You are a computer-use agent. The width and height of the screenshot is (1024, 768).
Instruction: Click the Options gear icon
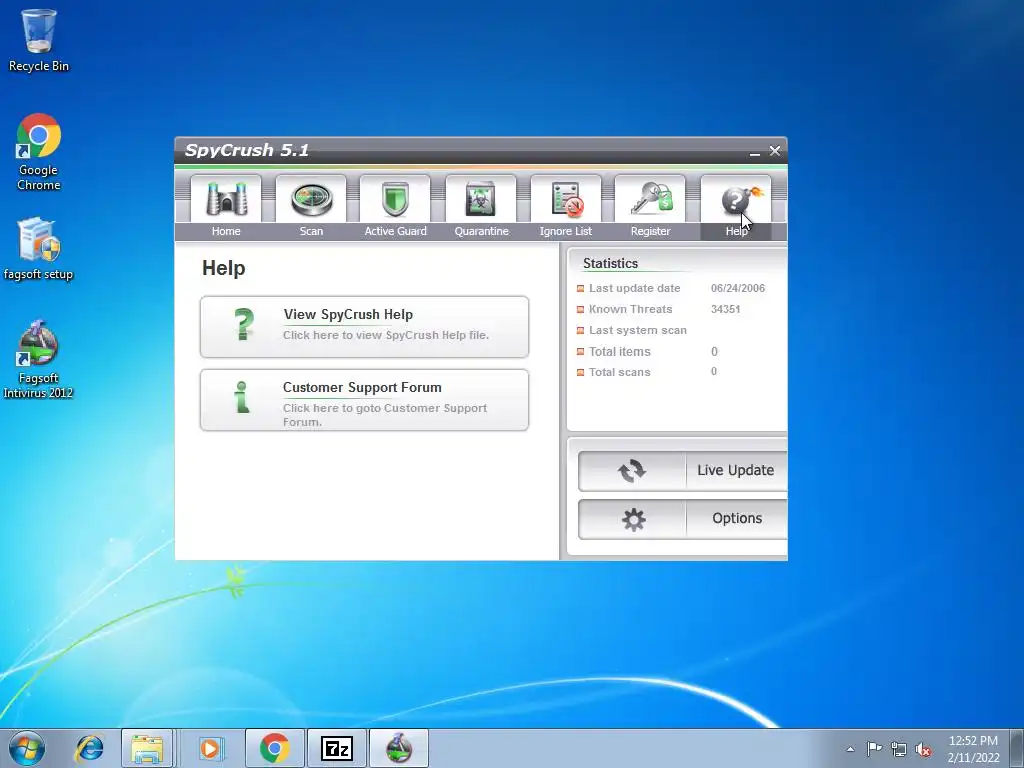pos(633,519)
